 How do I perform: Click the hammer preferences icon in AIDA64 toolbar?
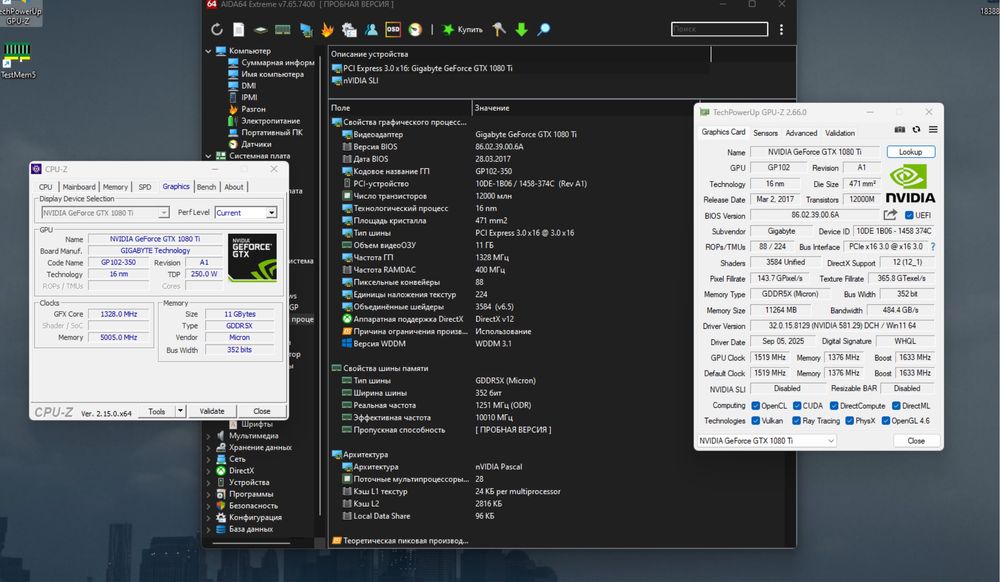pos(499,29)
